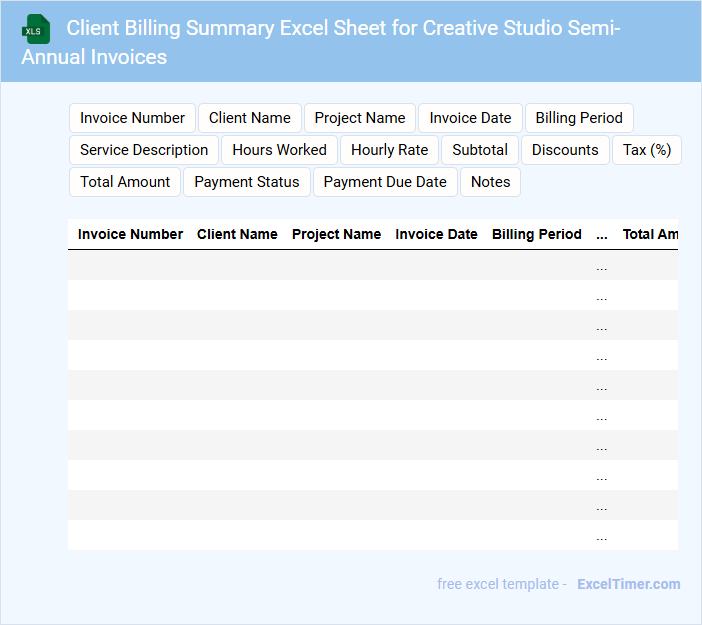702x625 pixels.
Task: Select the Discounts tag
Action: [565, 150]
